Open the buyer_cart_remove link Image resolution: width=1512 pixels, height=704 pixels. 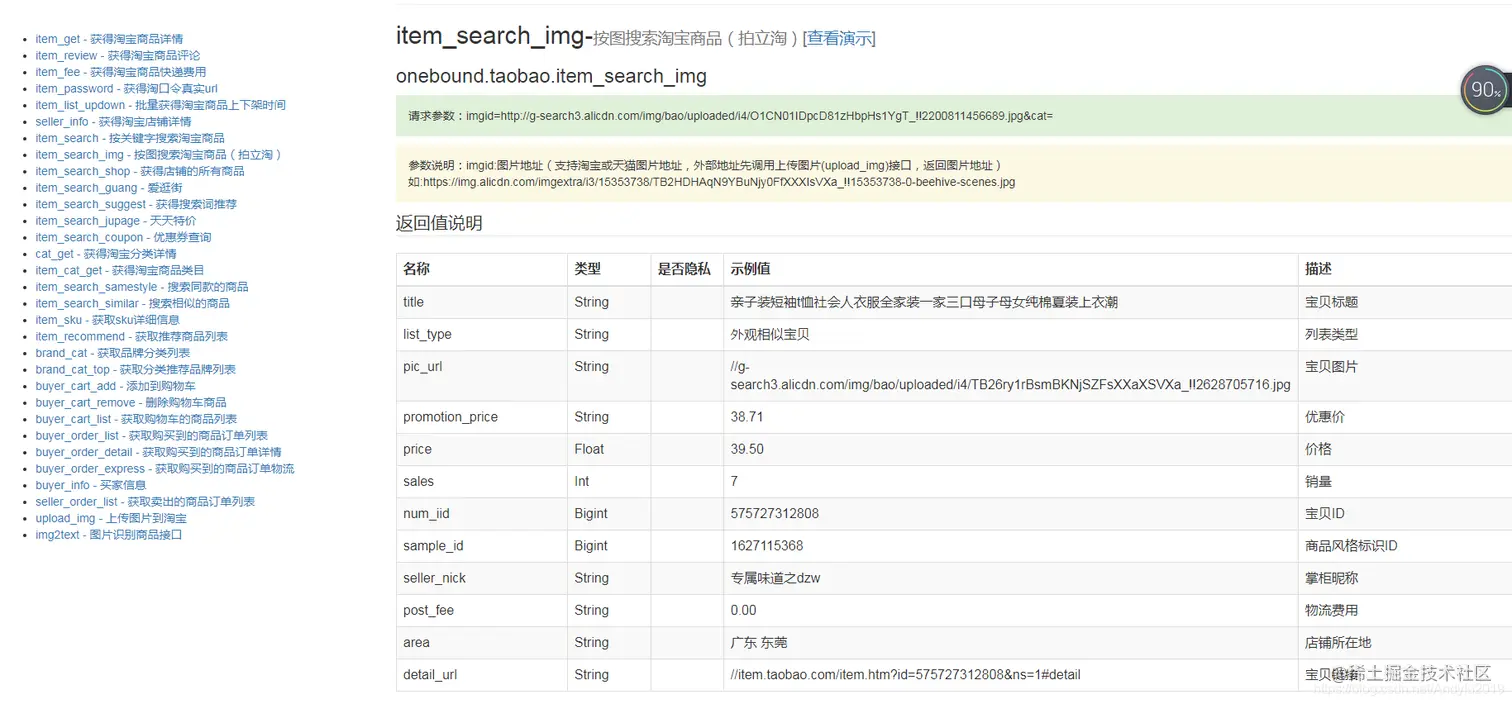131,403
